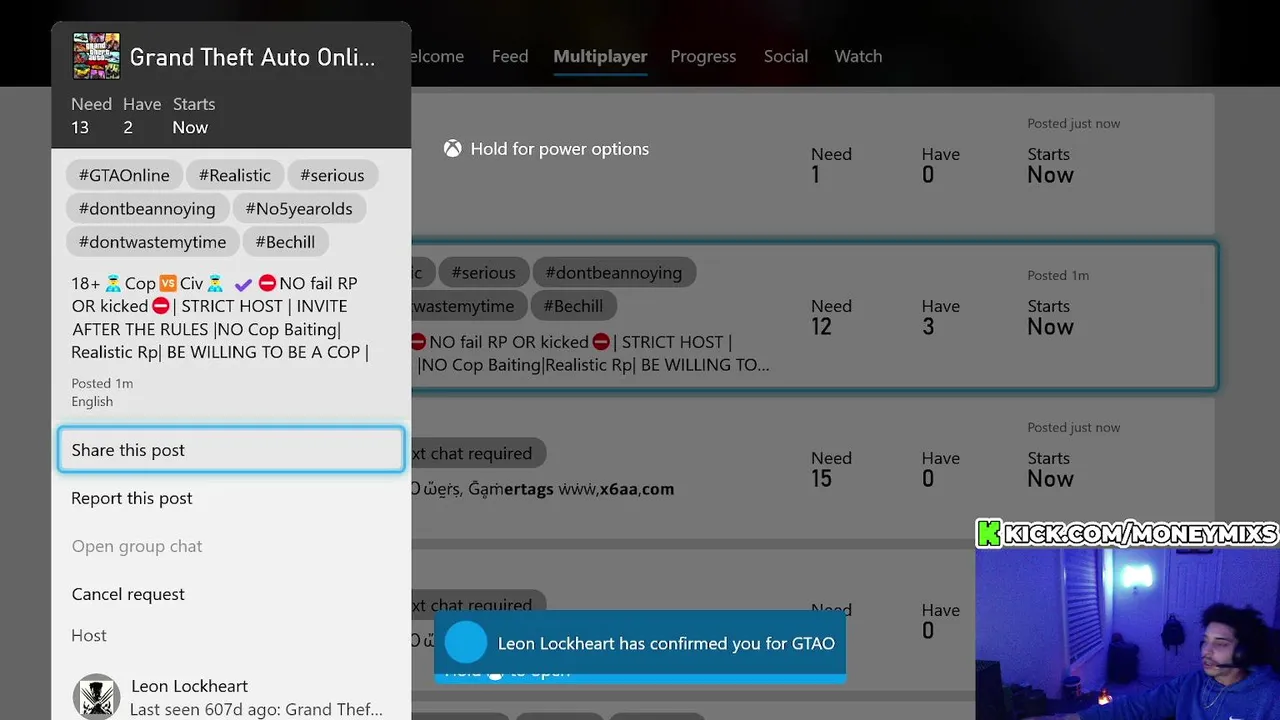
Task: Click the Have 2 value in side panel
Action: pos(128,127)
